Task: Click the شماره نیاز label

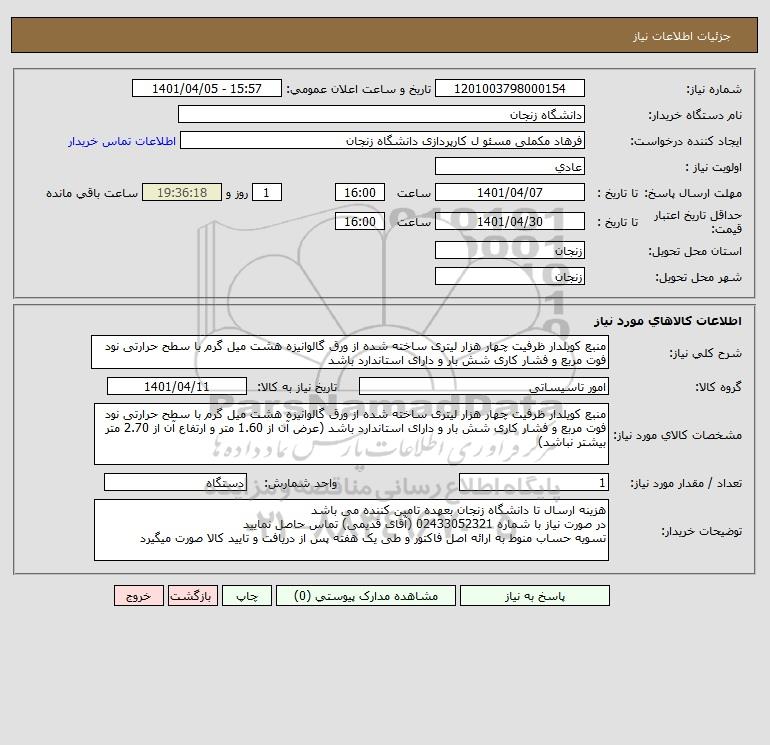Action: (x=714, y=89)
